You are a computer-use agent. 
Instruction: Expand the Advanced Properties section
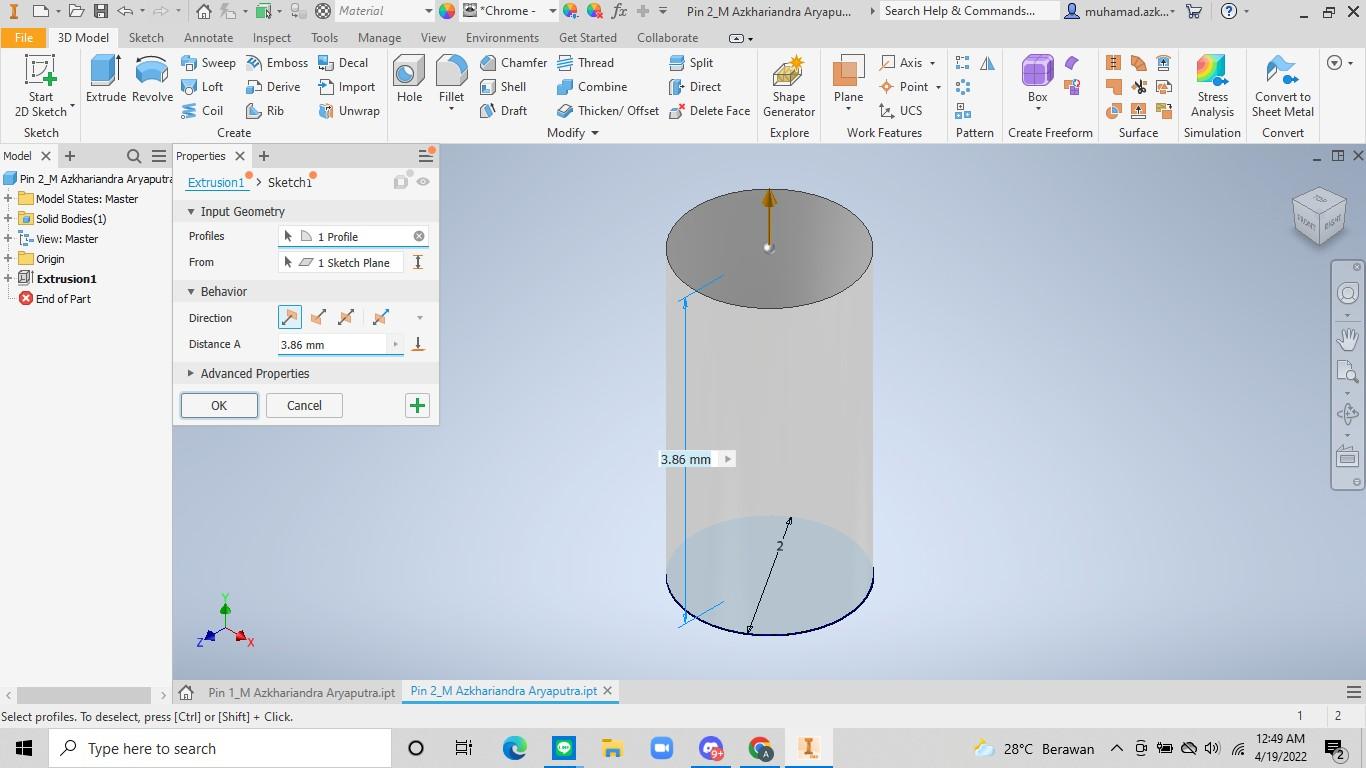[191, 373]
